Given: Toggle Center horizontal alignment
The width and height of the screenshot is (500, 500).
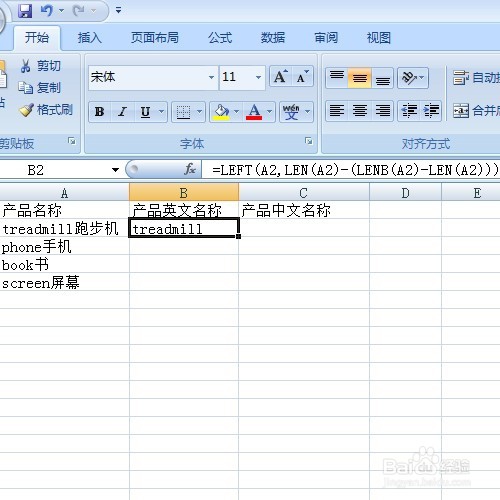Looking at the screenshot, I should coord(359,111).
